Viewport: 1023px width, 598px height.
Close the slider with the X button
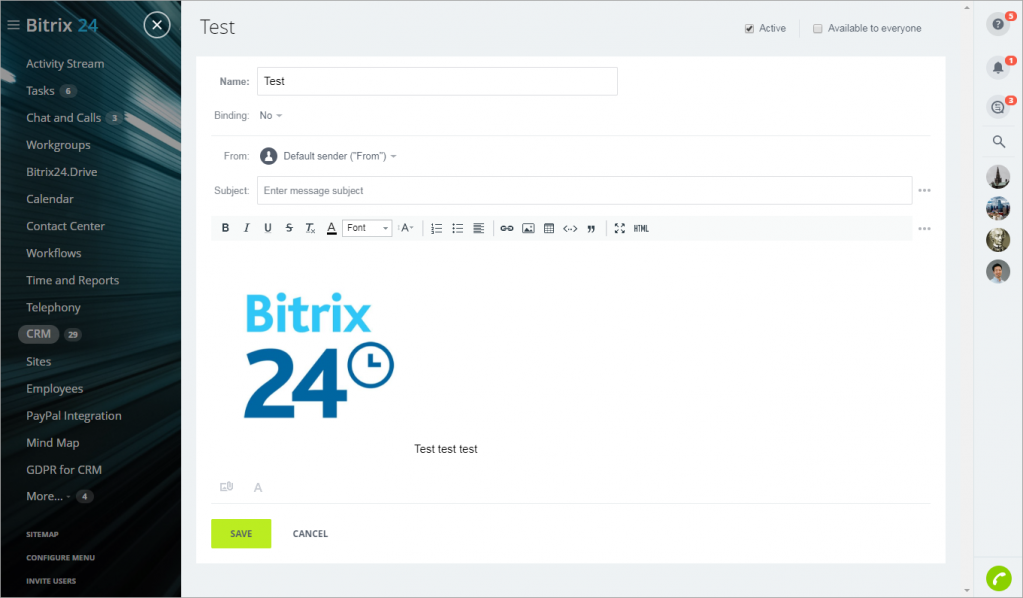(157, 25)
